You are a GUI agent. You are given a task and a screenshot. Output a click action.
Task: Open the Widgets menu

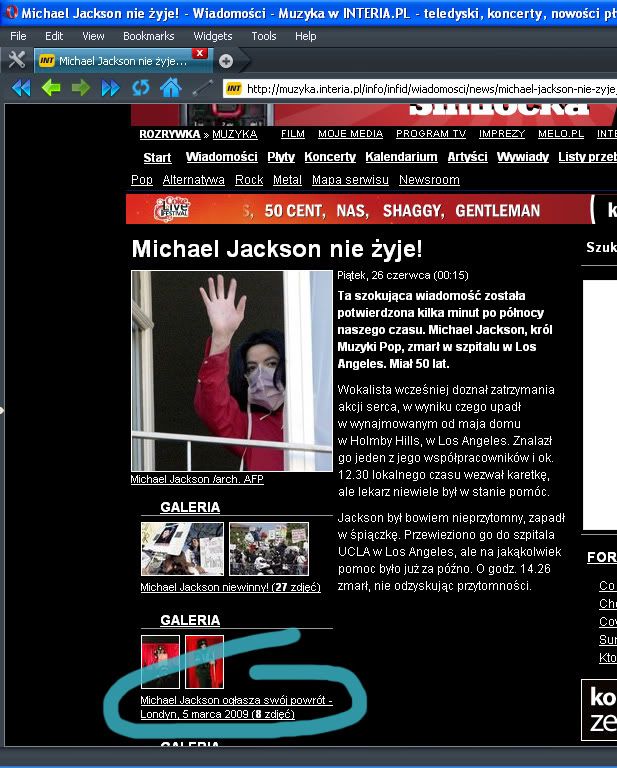coord(213,36)
